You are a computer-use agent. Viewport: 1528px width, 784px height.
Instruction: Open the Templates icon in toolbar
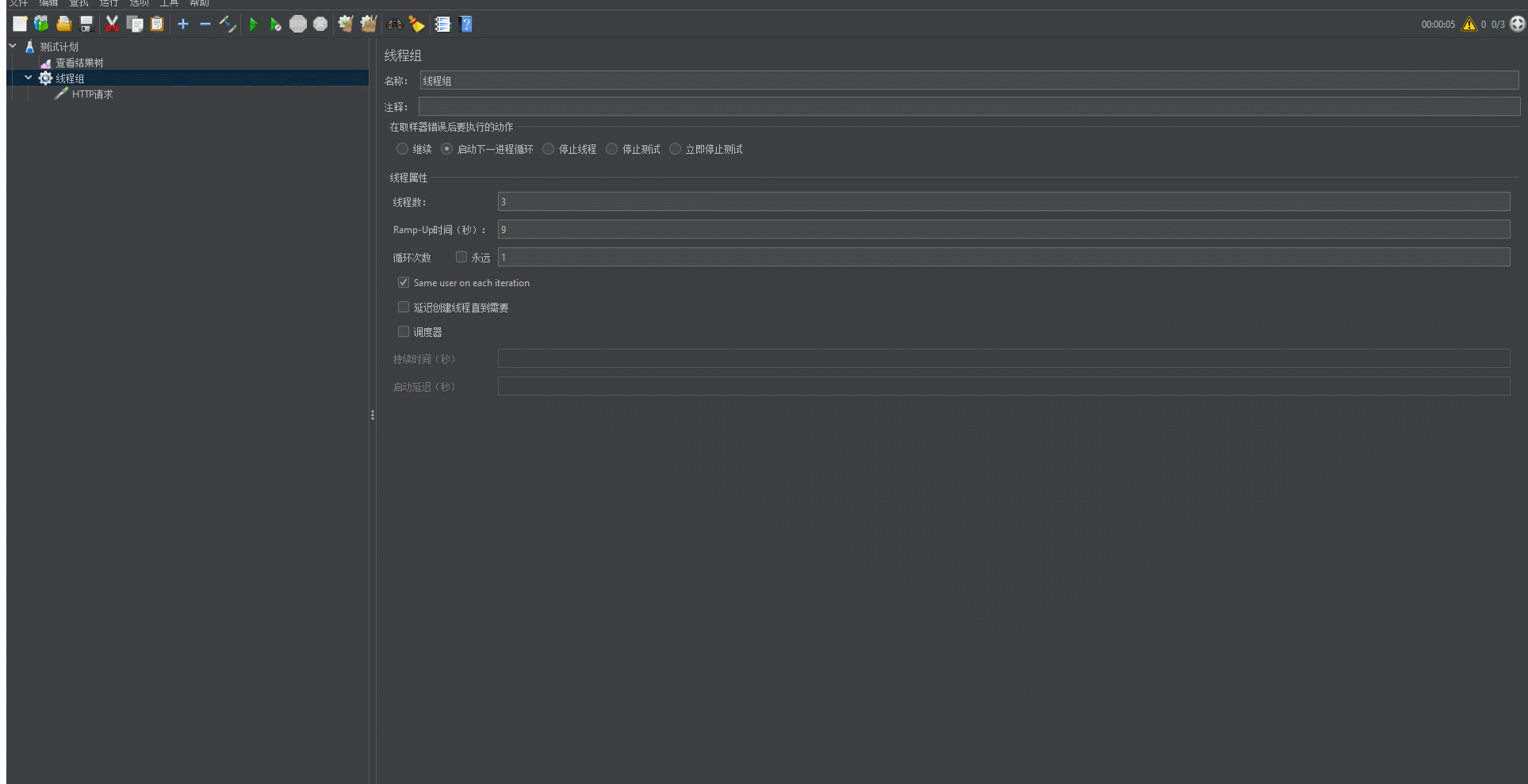tap(41, 25)
